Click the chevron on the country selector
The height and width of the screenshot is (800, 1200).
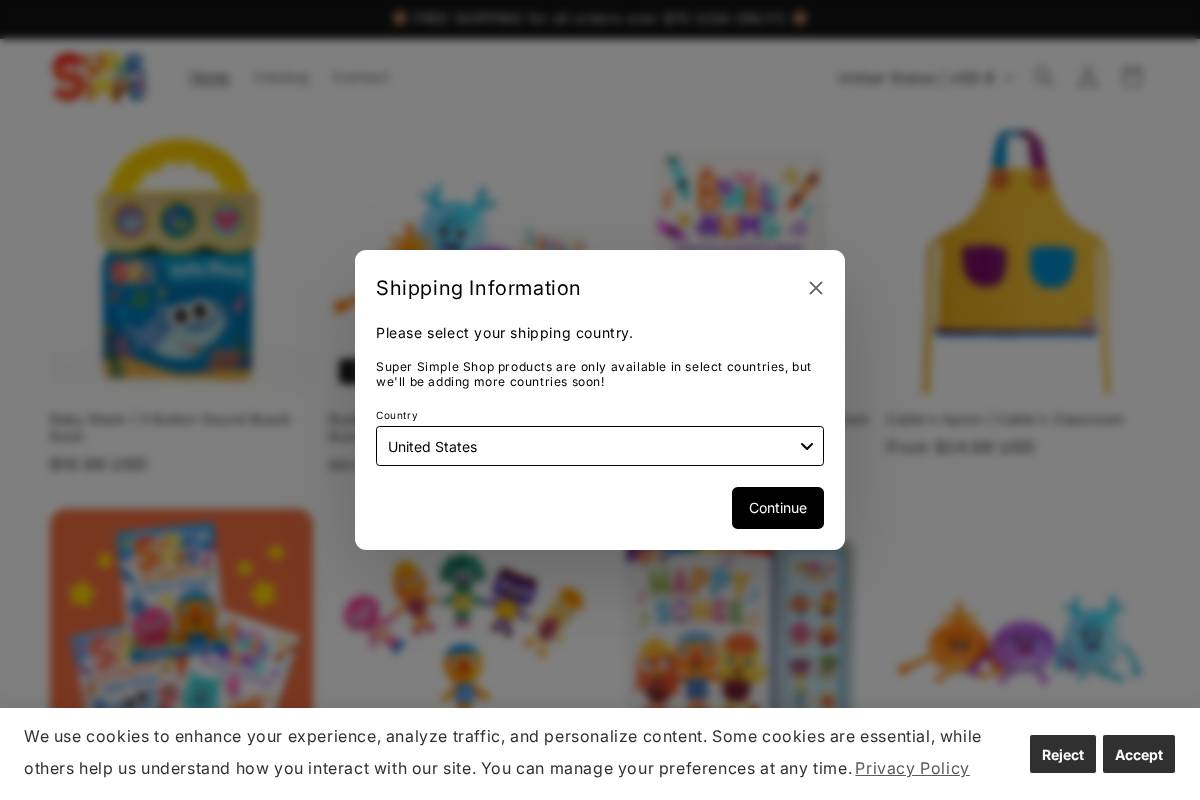coord(1010,77)
